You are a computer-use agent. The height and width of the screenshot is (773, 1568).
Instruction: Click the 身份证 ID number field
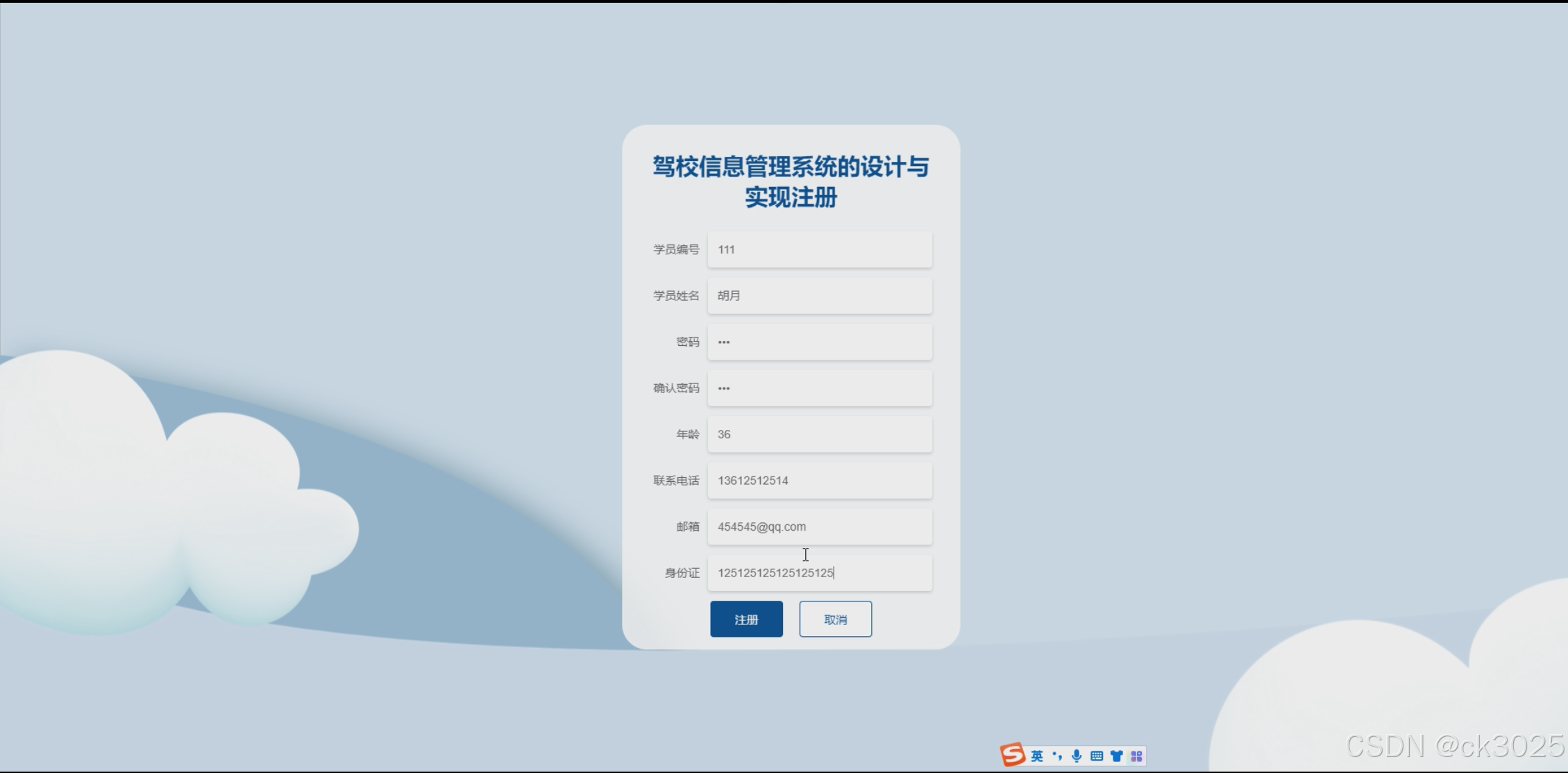(819, 573)
